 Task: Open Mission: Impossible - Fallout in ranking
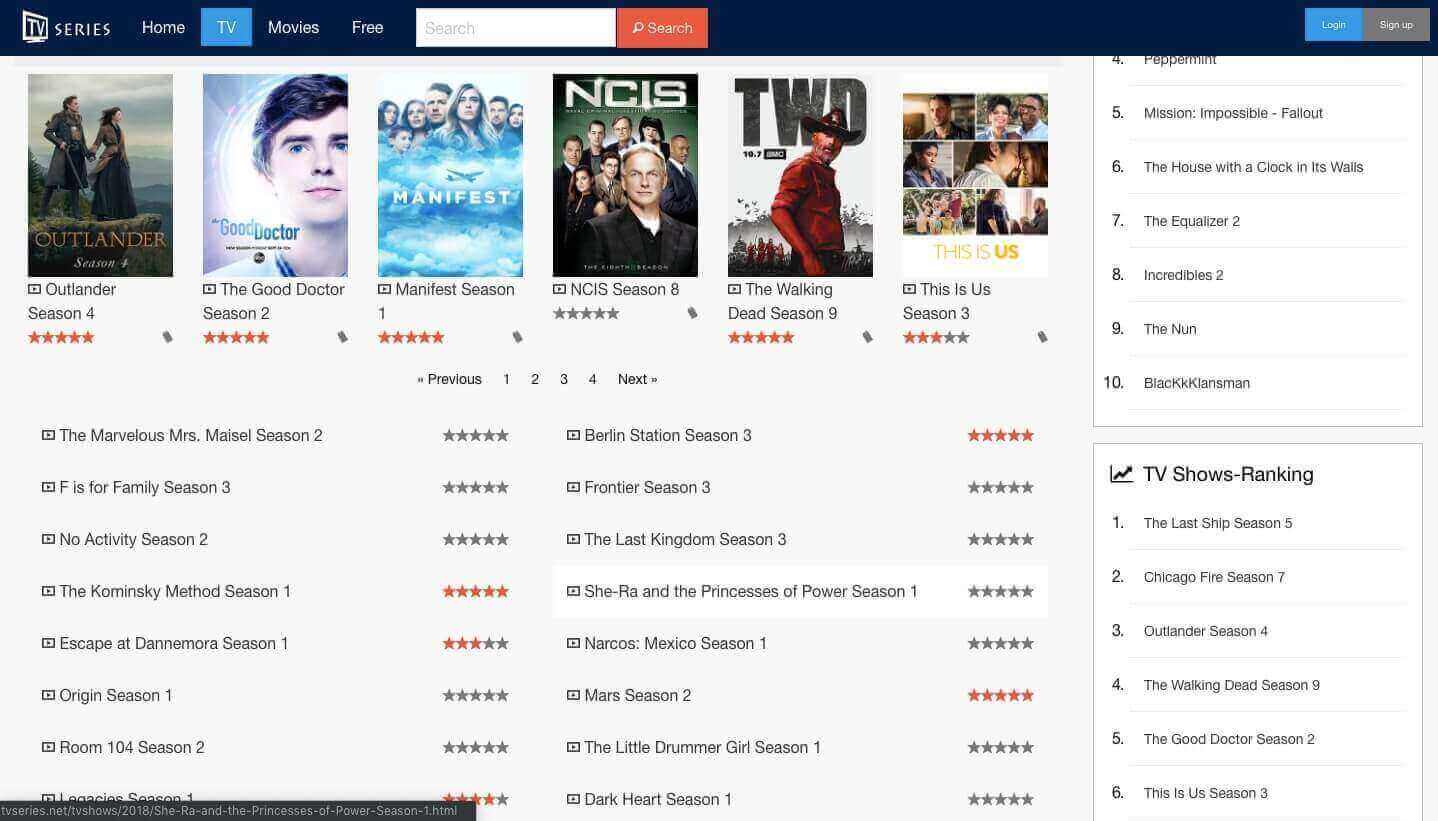pyautogui.click(x=1233, y=113)
